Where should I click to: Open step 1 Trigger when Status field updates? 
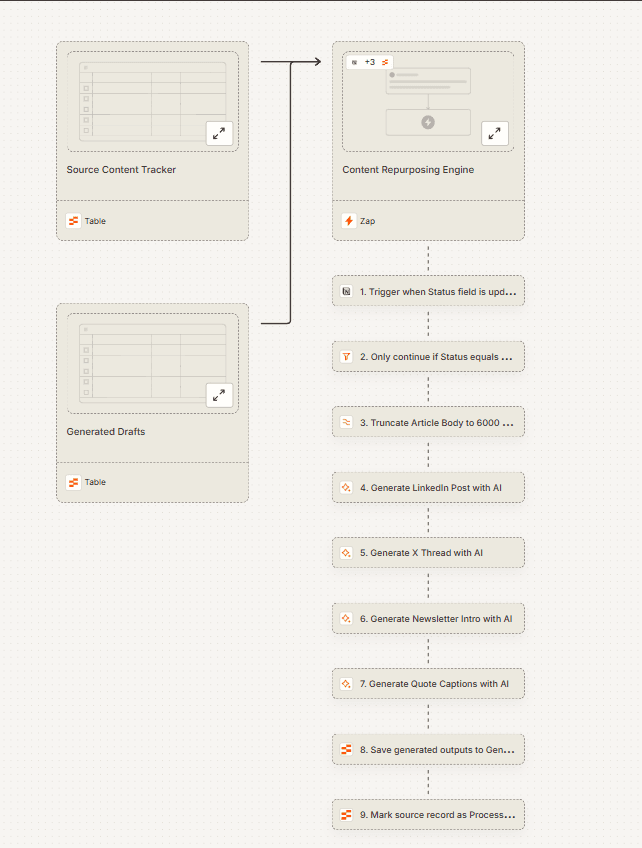tap(428, 292)
